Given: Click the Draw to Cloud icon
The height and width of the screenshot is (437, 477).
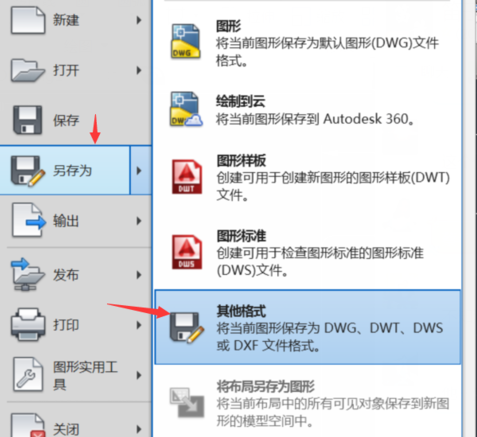Looking at the screenshot, I should pos(186,109).
